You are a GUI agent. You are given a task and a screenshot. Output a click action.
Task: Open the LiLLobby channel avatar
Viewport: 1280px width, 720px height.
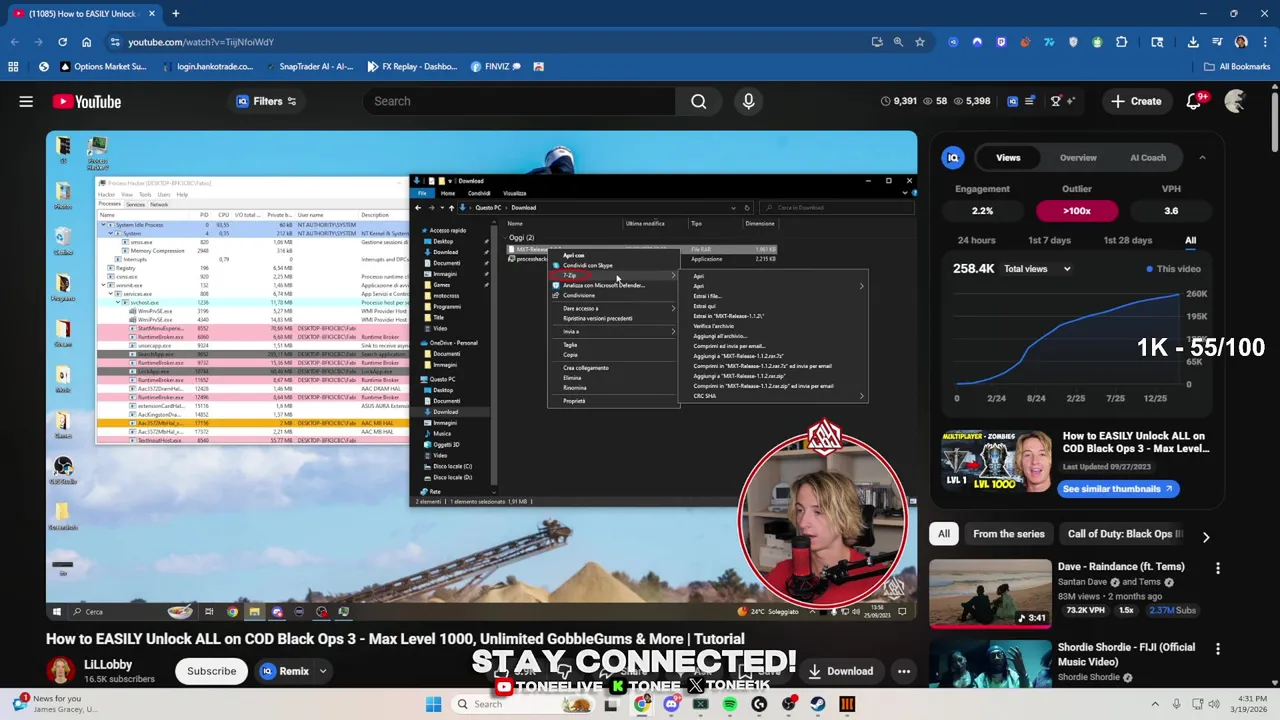(x=61, y=671)
